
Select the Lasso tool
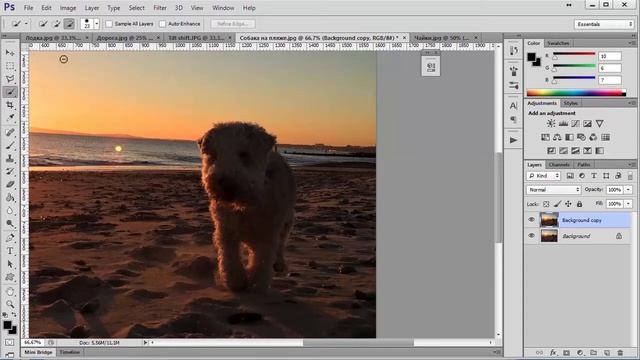pyautogui.click(x=10, y=79)
